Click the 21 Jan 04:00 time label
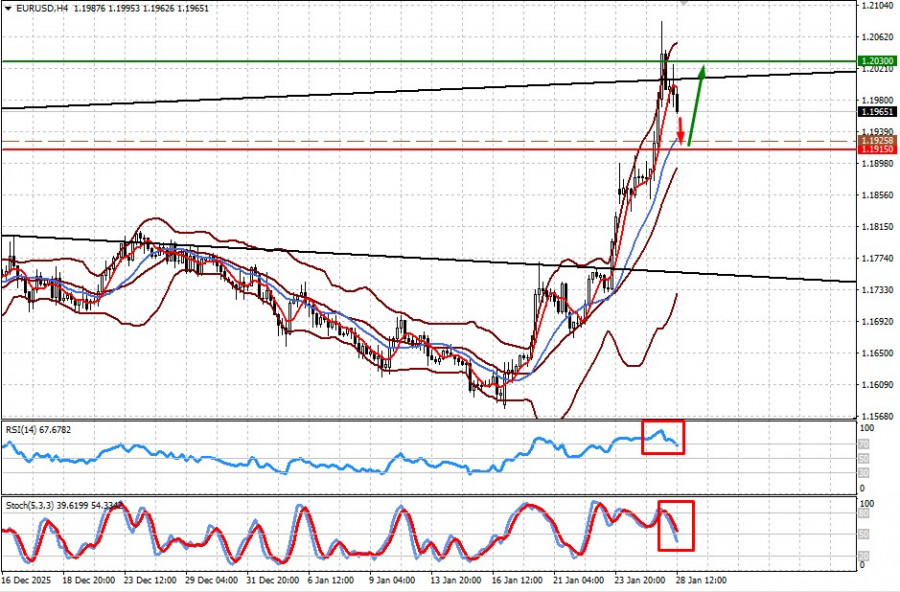 click(x=579, y=580)
